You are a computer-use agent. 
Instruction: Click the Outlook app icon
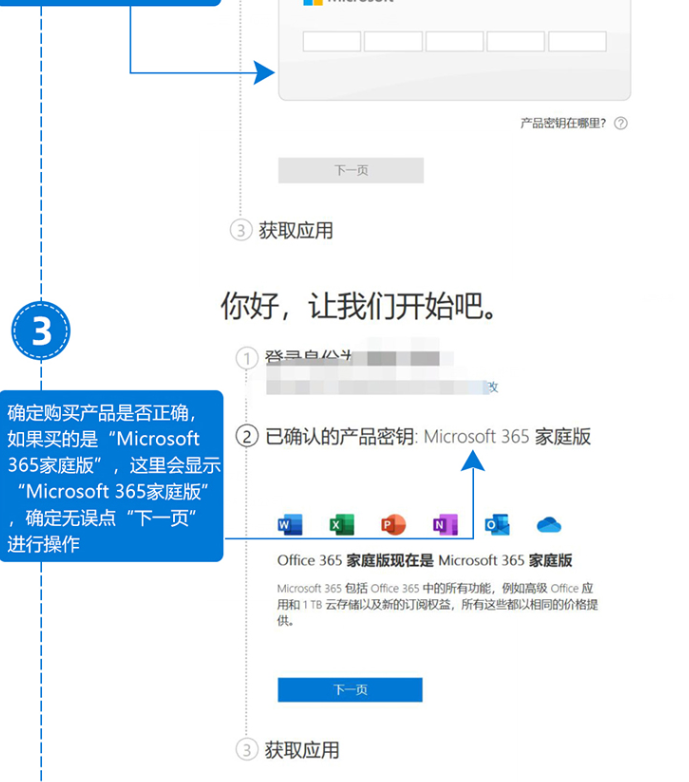pyautogui.click(x=497, y=525)
